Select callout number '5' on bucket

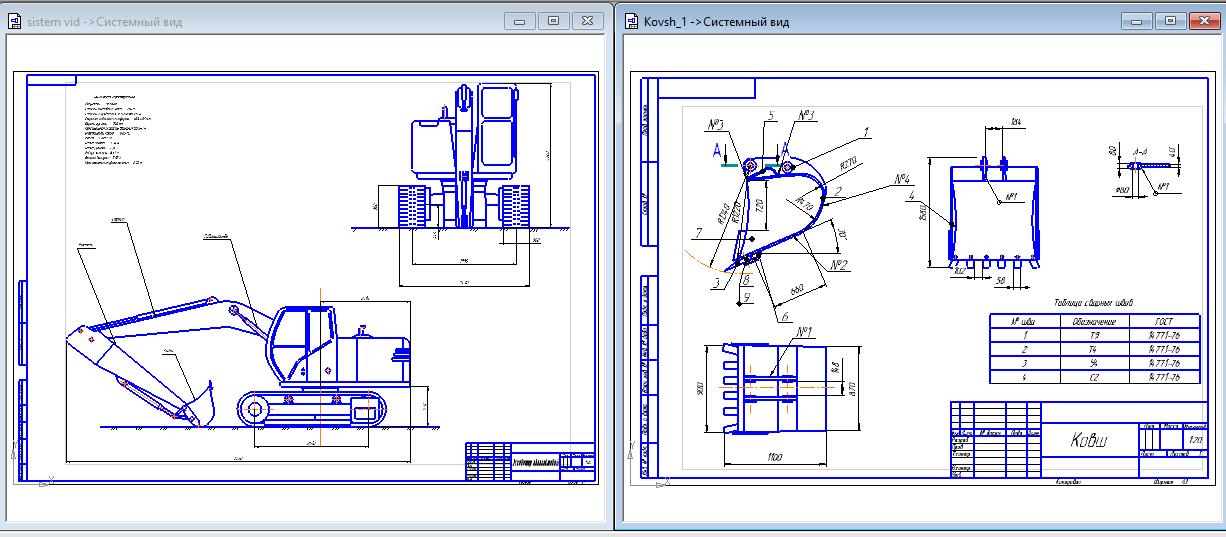tap(771, 117)
